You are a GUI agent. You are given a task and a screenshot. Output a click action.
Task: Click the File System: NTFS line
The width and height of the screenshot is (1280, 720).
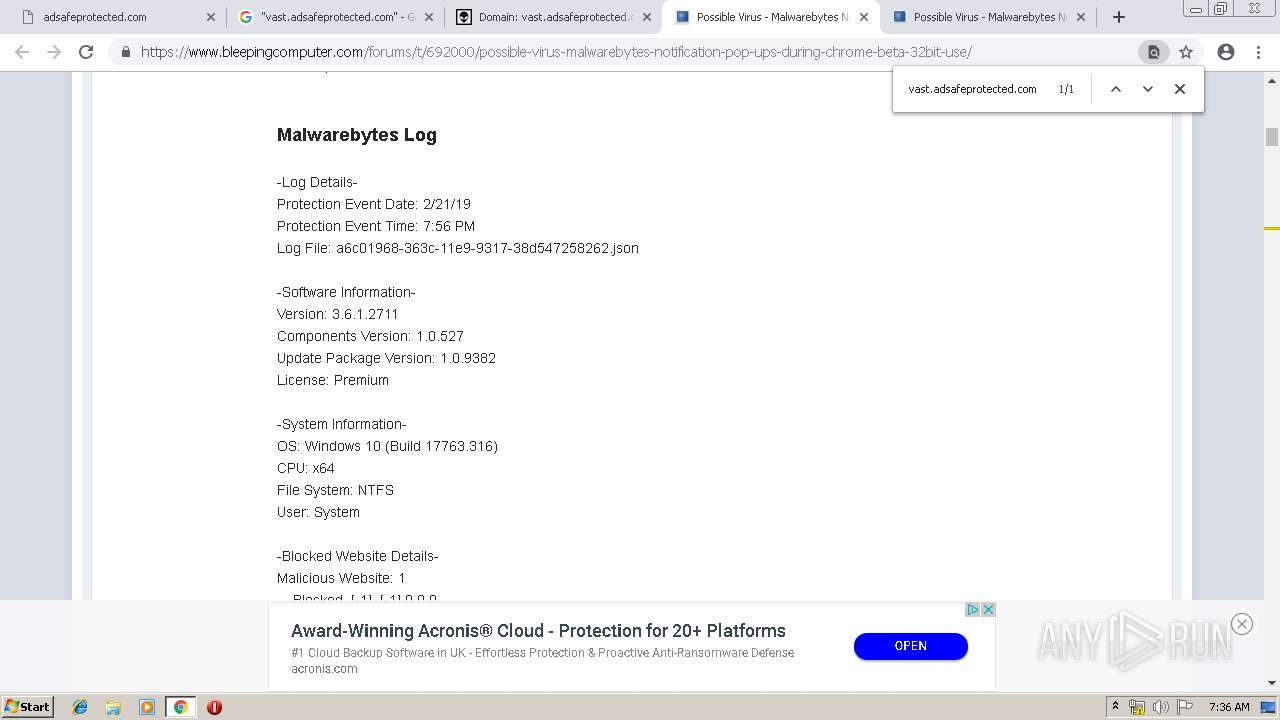(x=335, y=490)
